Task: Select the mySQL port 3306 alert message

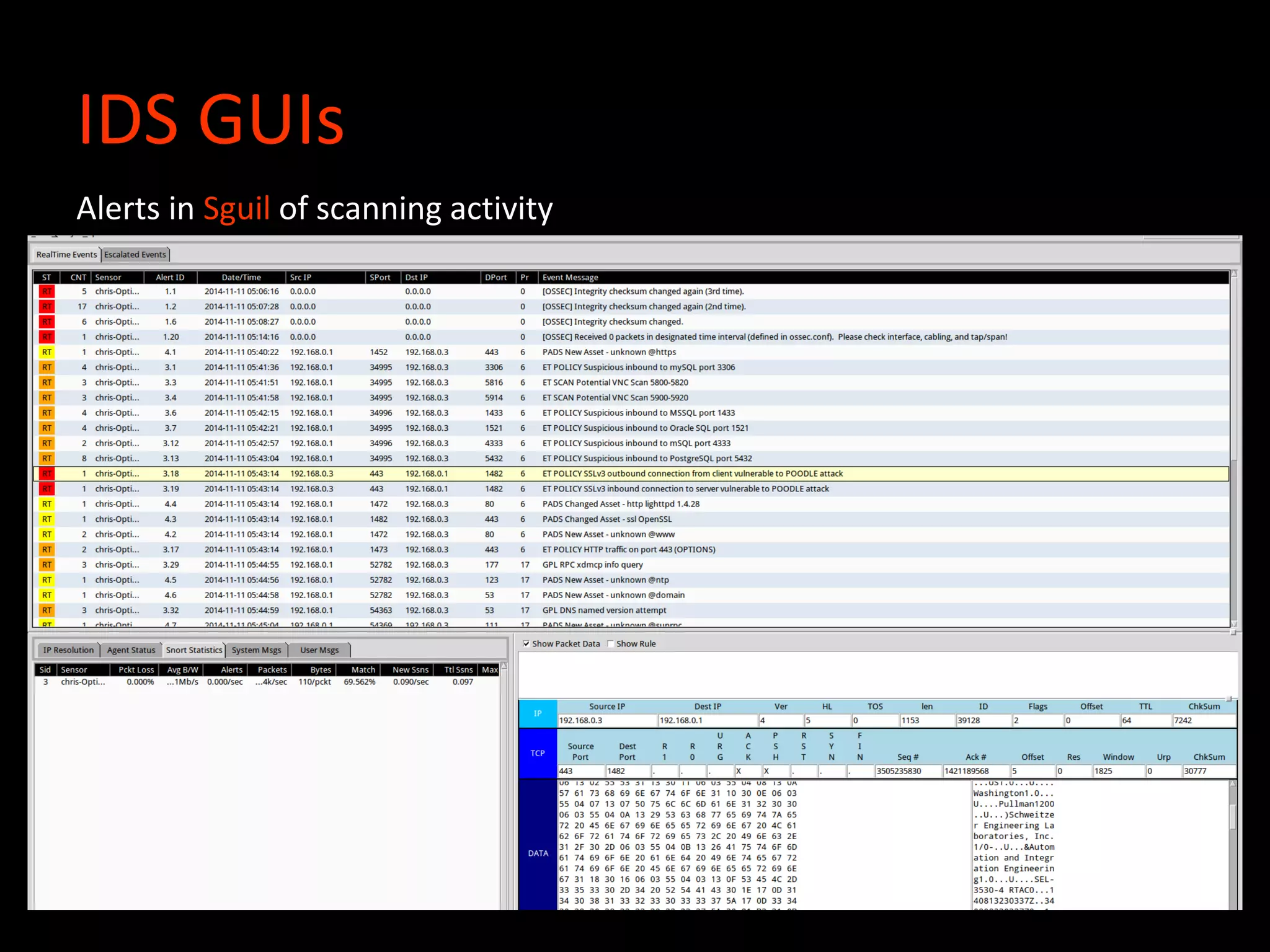Action: tap(639, 367)
